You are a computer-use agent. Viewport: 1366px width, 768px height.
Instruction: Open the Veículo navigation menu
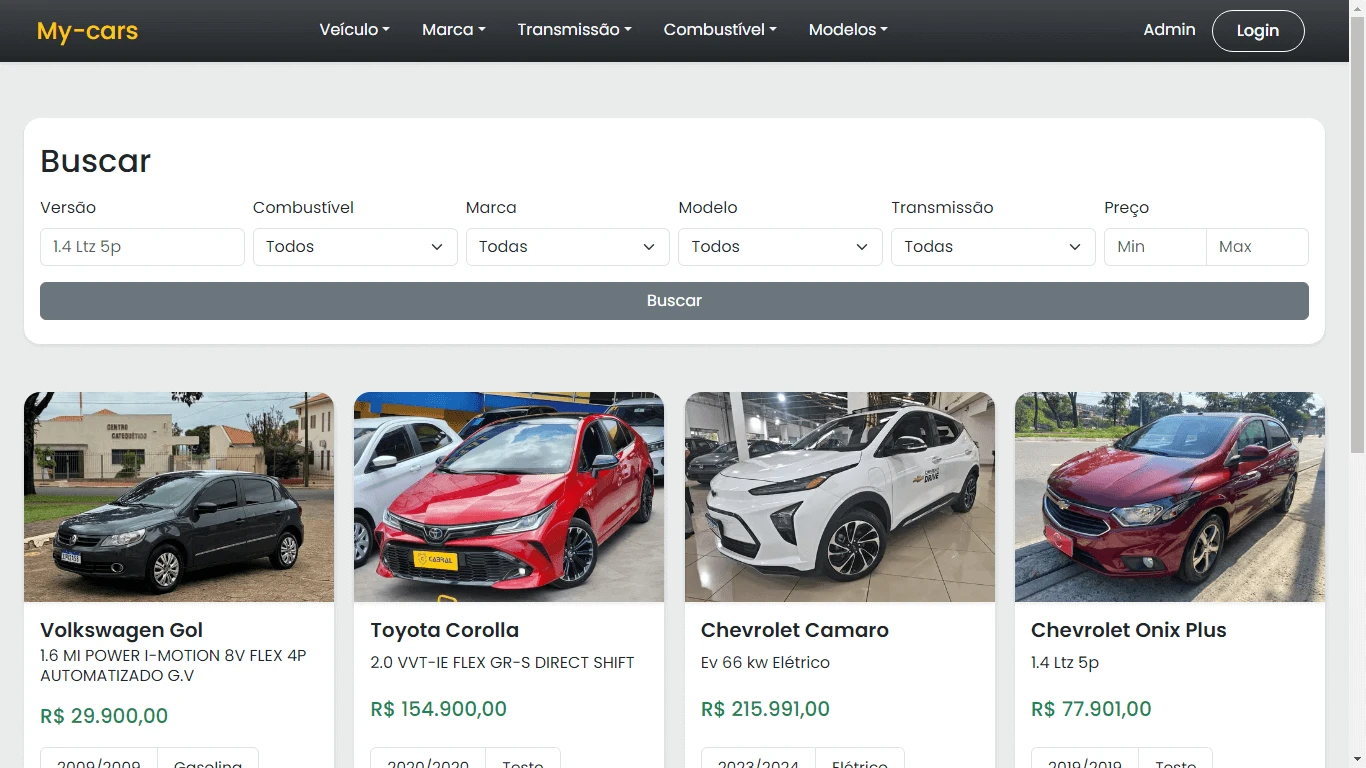[354, 29]
